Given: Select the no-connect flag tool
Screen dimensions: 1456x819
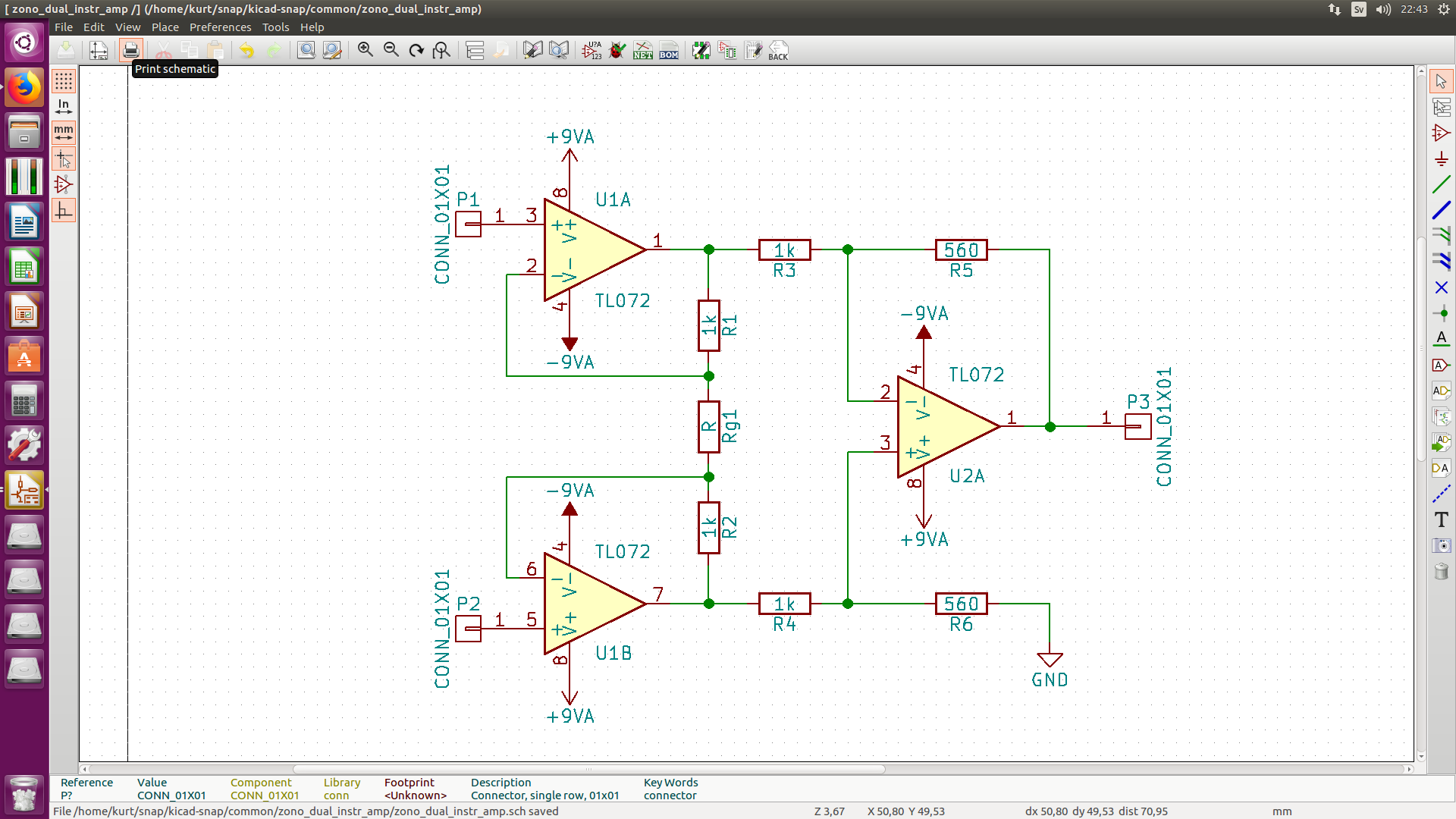Looking at the screenshot, I should (1442, 287).
